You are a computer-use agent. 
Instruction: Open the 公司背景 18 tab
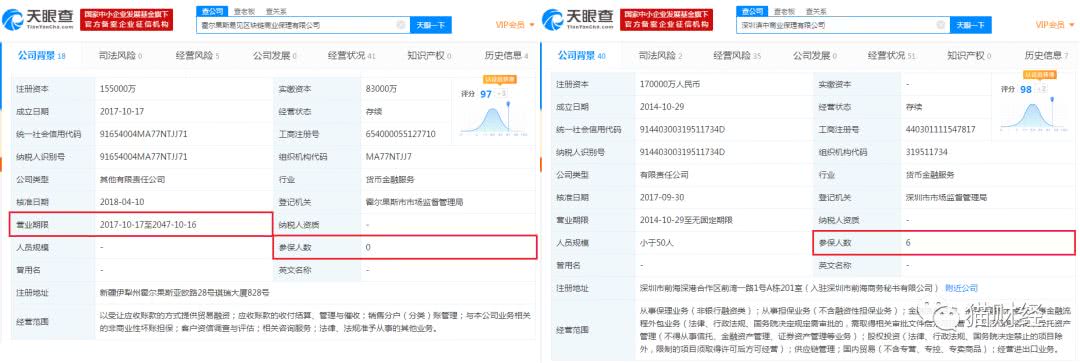41,55
